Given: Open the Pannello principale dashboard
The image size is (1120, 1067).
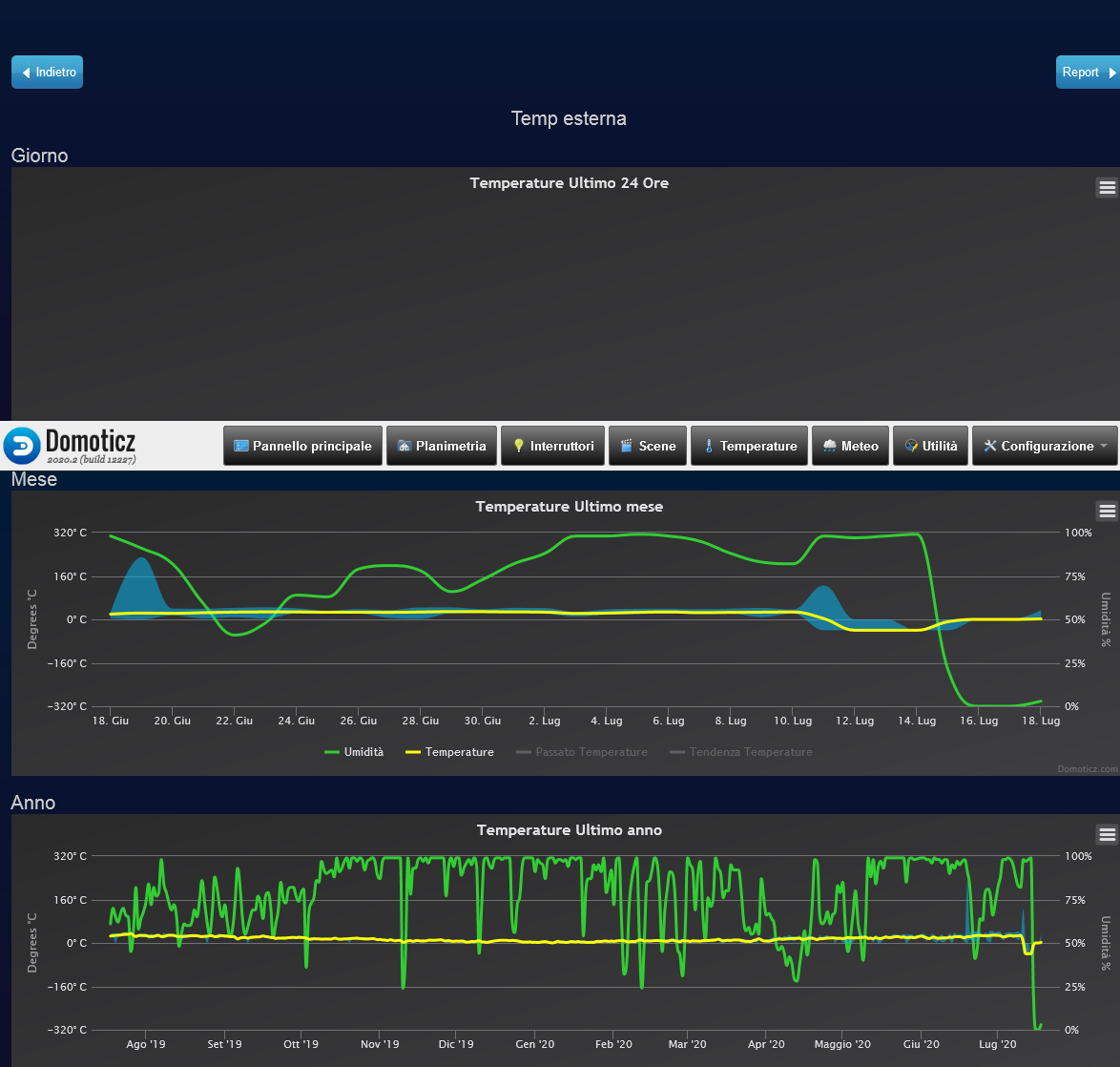Looking at the screenshot, I should [302, 446].
